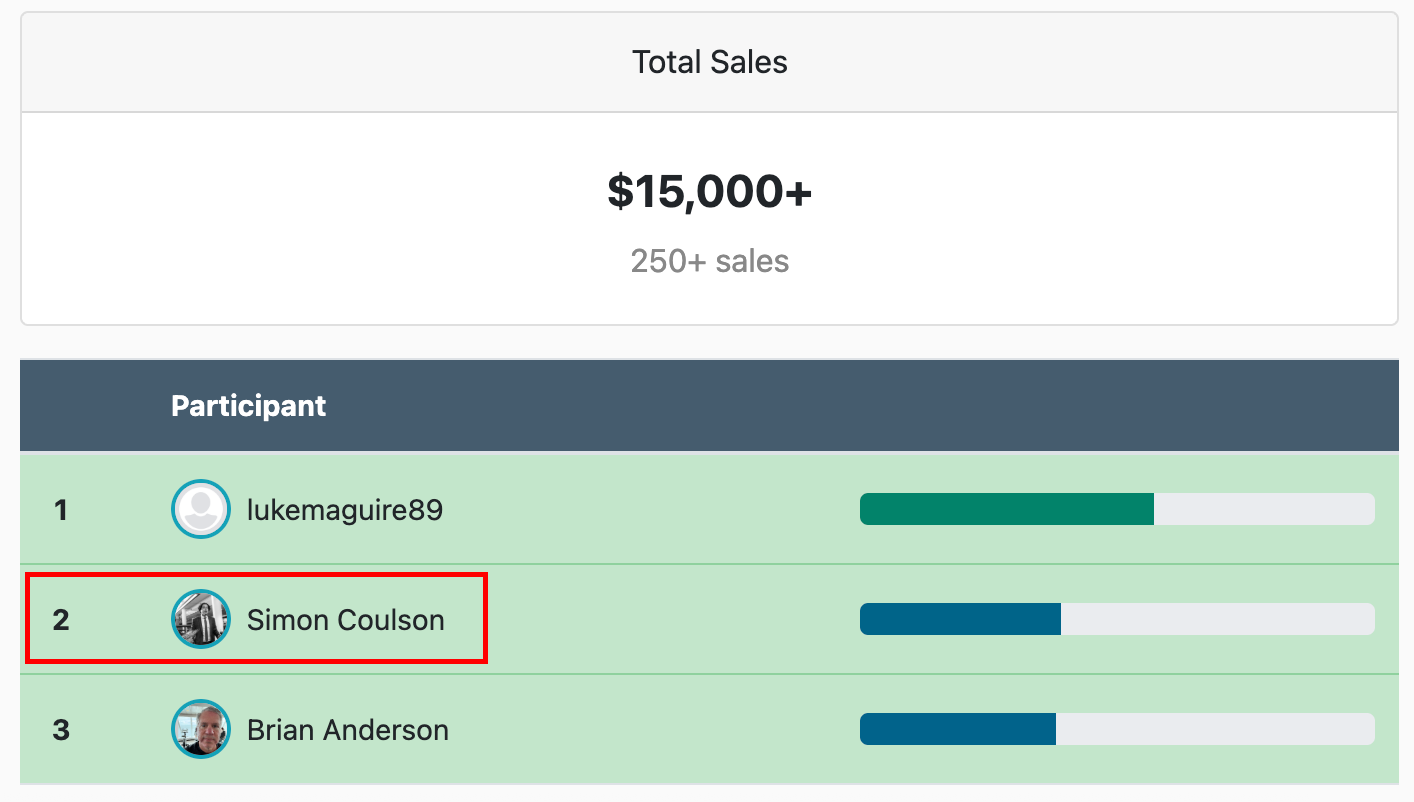
Task: Click the Participant column header
Action: (x=249, y=406)
